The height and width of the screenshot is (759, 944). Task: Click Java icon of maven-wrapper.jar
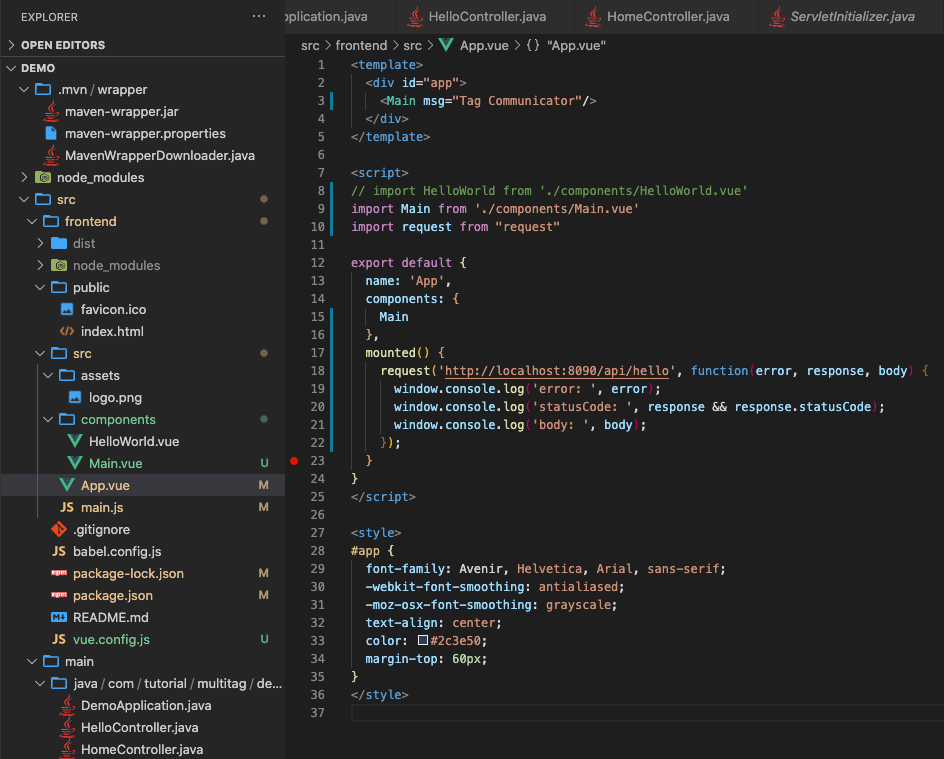tap(51, 111)
